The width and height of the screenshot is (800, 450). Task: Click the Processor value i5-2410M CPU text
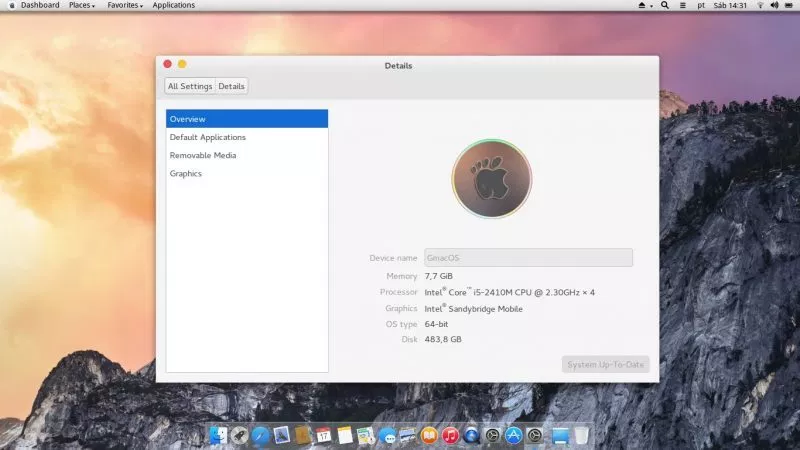[510, 292]
